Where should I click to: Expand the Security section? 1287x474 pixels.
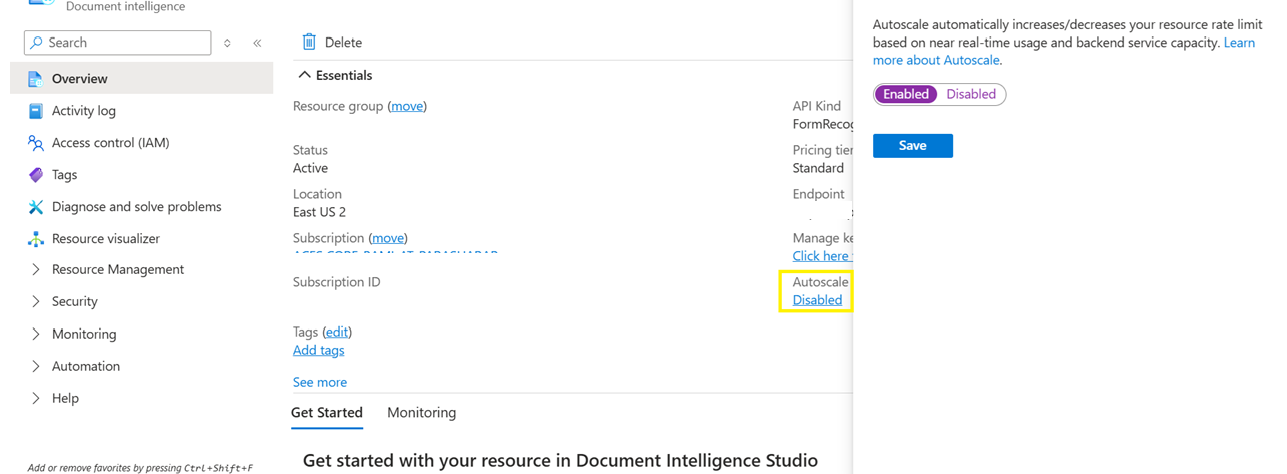(36, 301)
